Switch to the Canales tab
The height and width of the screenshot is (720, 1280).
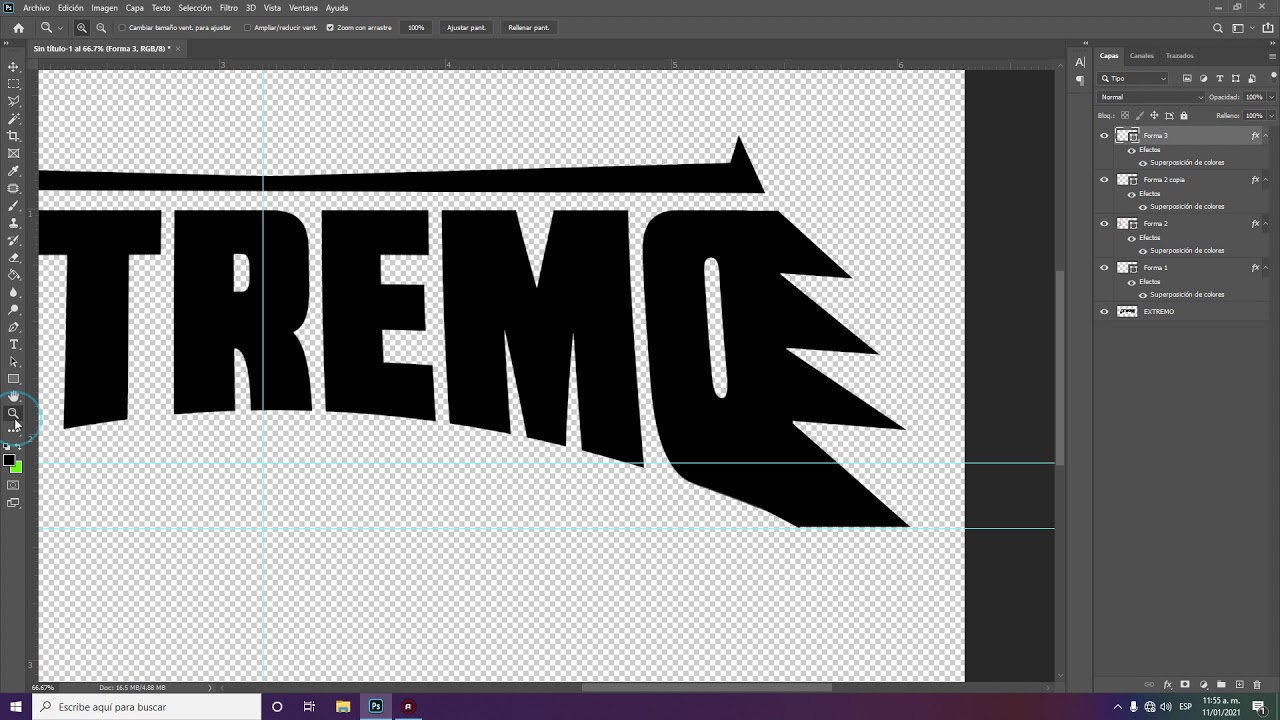1141,56
